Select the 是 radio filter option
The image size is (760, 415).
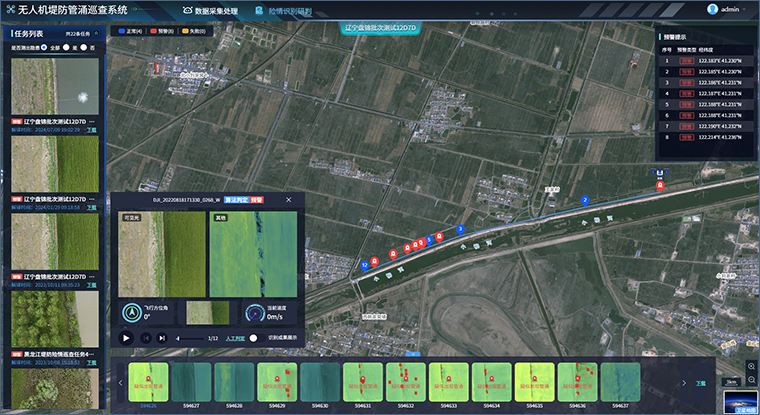coord(67,46)
